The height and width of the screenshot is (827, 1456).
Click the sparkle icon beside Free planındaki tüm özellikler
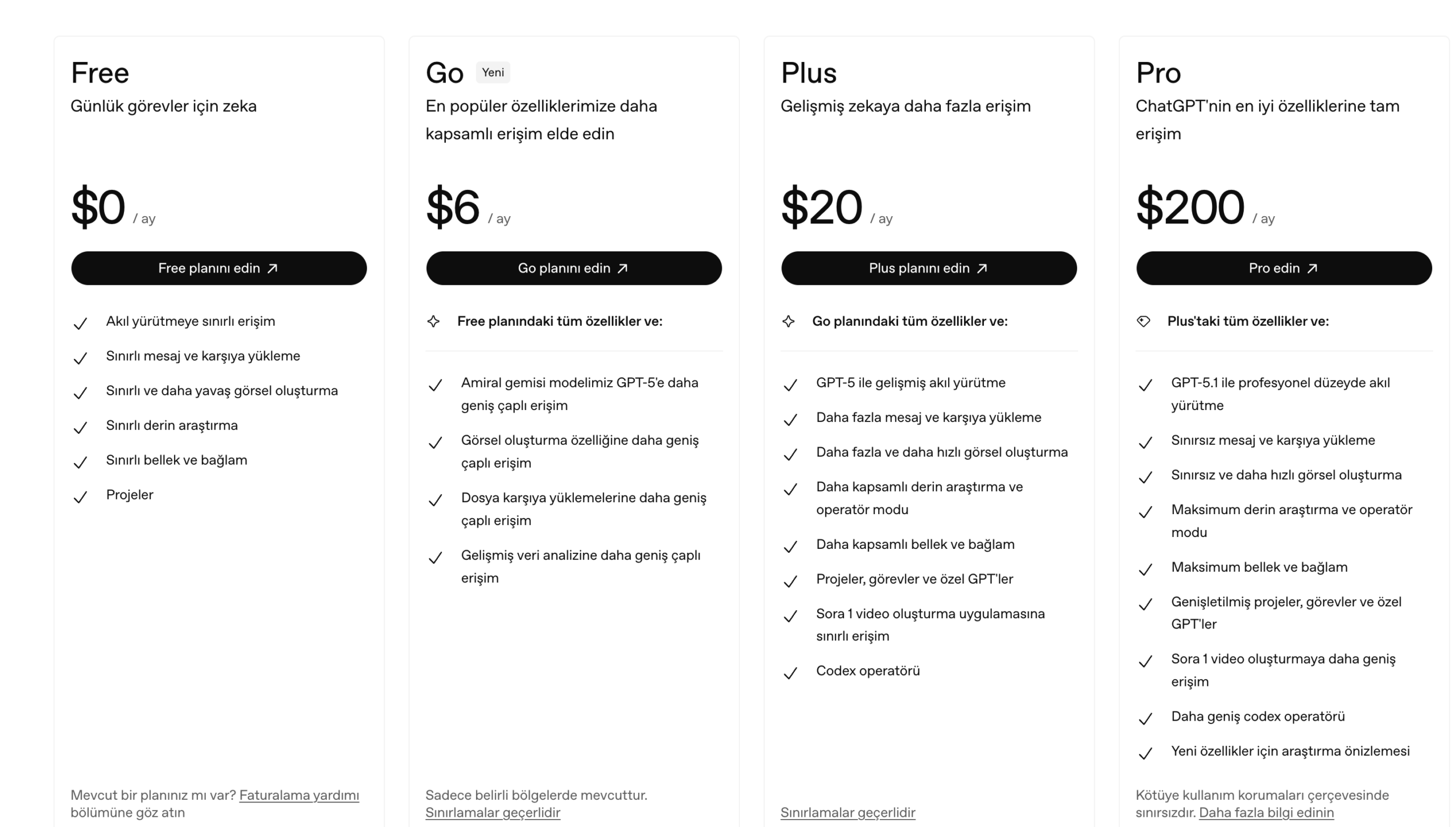433,321
